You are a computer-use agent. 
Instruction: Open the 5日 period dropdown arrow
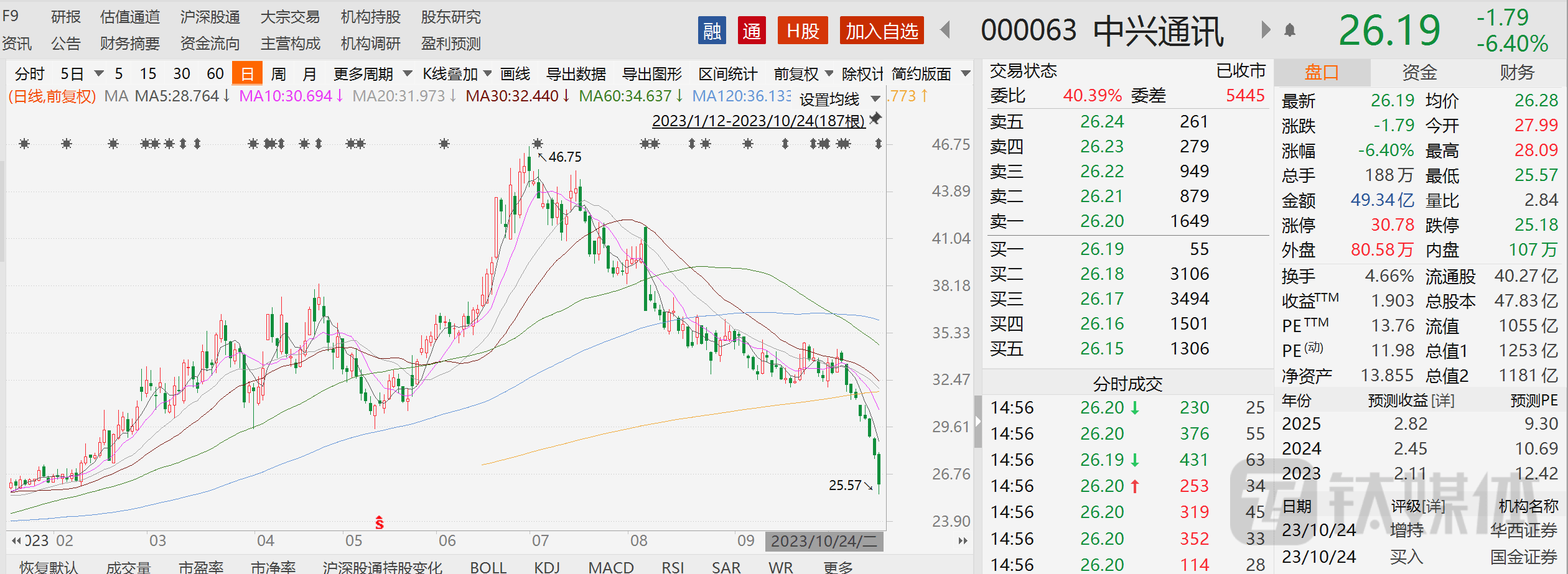tap(99, 74)
